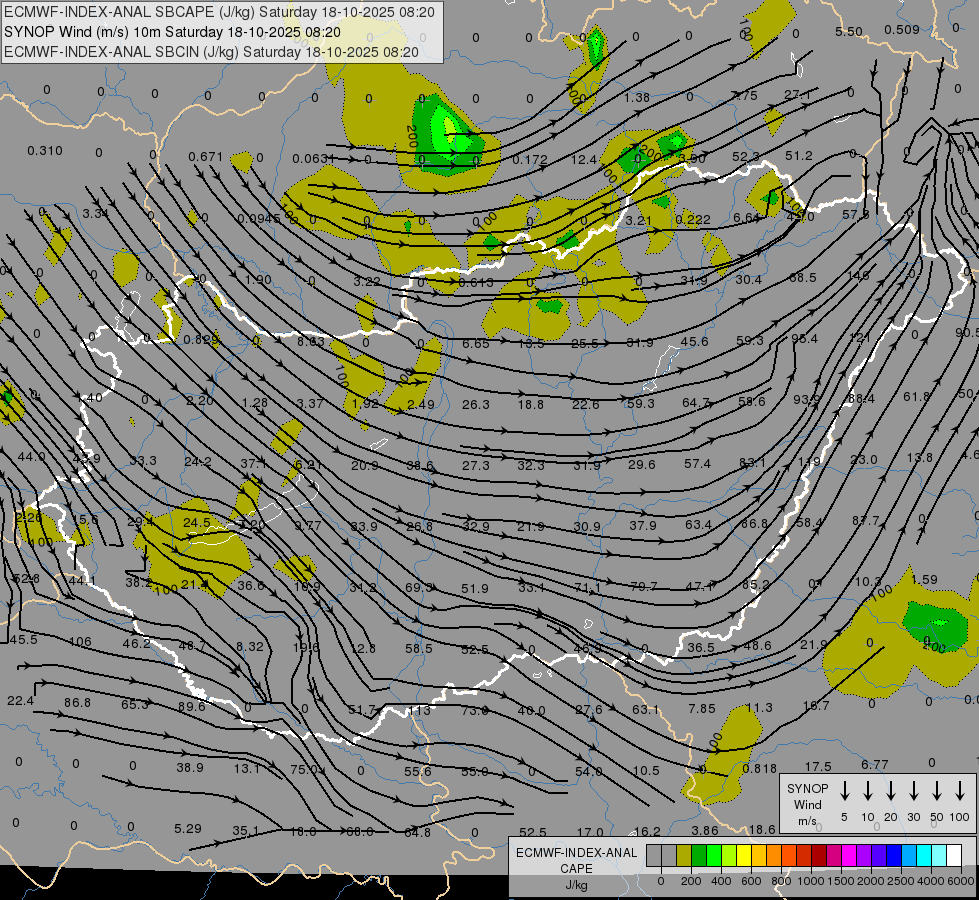This screenshot has height=900, width=979.
Task: Click the map value 52.3
Action: [x=745, y=157]
